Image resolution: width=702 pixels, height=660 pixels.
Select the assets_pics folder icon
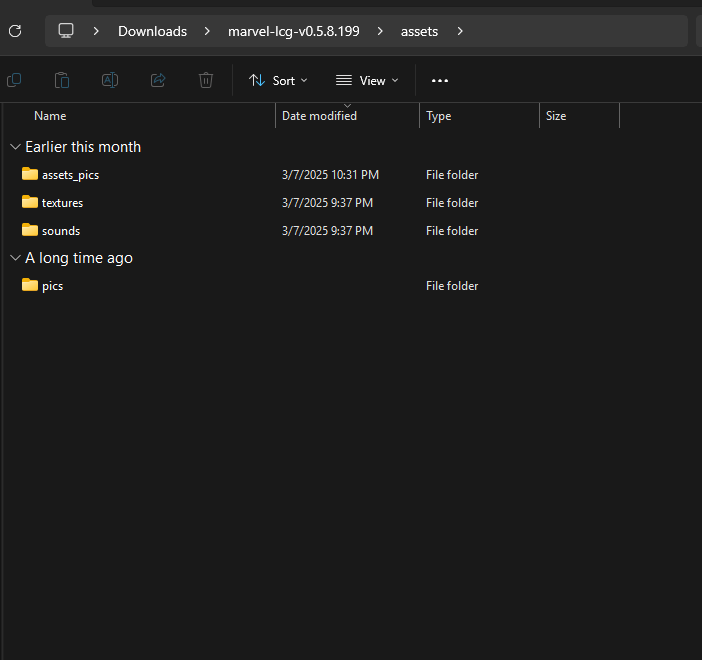(x=30, y=174)
